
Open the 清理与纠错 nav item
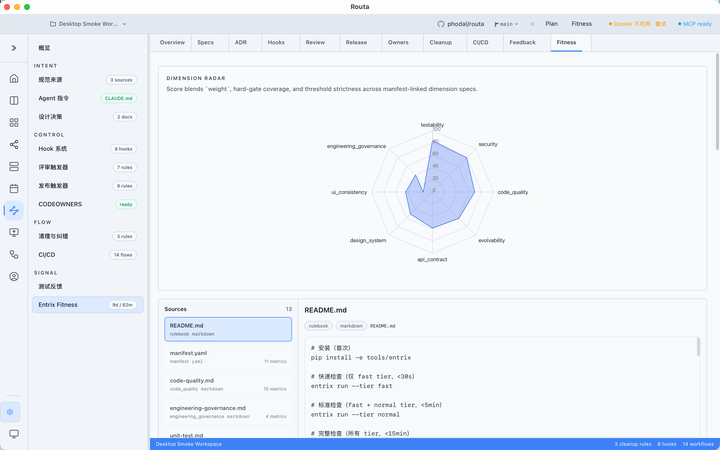(x=87, y=236)
